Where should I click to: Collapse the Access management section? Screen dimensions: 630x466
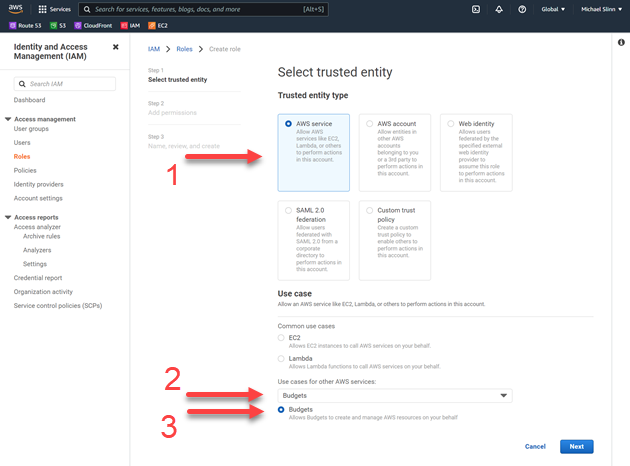coord(8,119)
